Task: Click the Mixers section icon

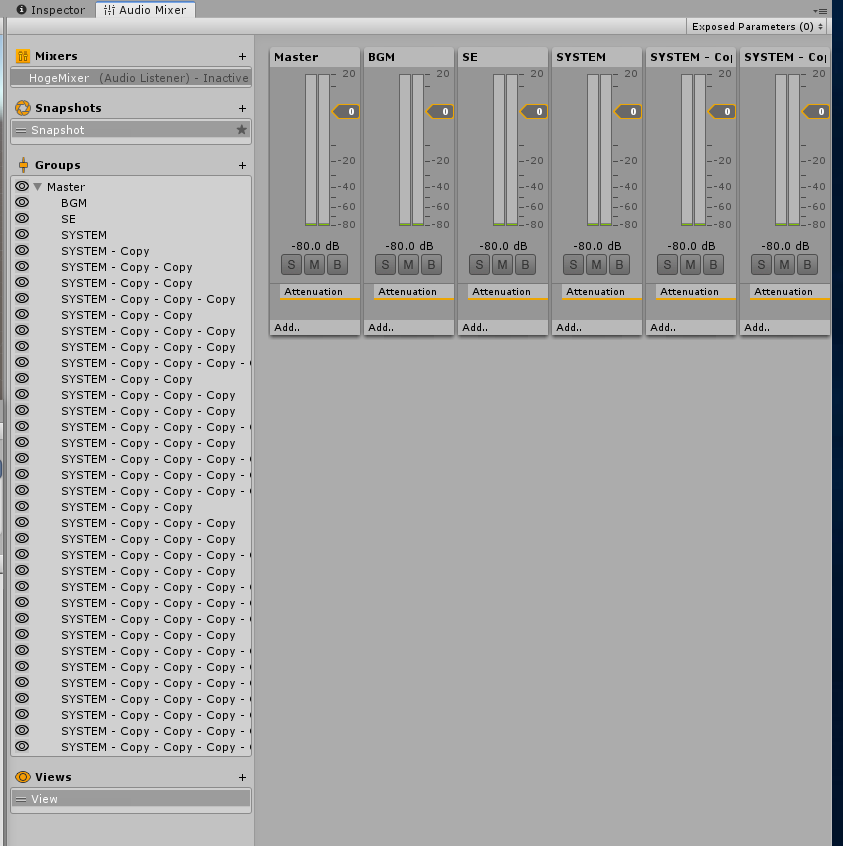Action: [23, 56]
